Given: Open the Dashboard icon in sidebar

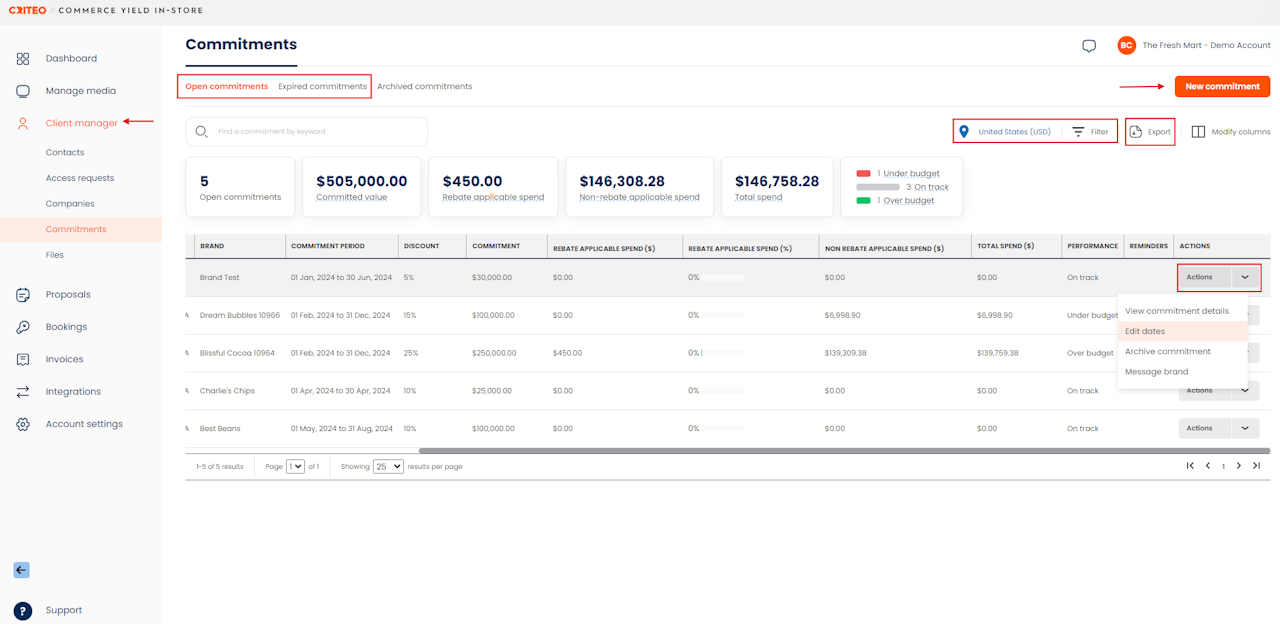Looking at the screenshot, I should pyautogui.click(x=23, y=59).
